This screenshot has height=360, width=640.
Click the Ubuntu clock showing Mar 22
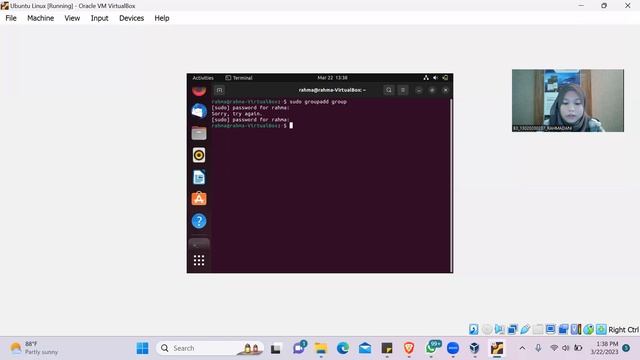click(332, 78)
